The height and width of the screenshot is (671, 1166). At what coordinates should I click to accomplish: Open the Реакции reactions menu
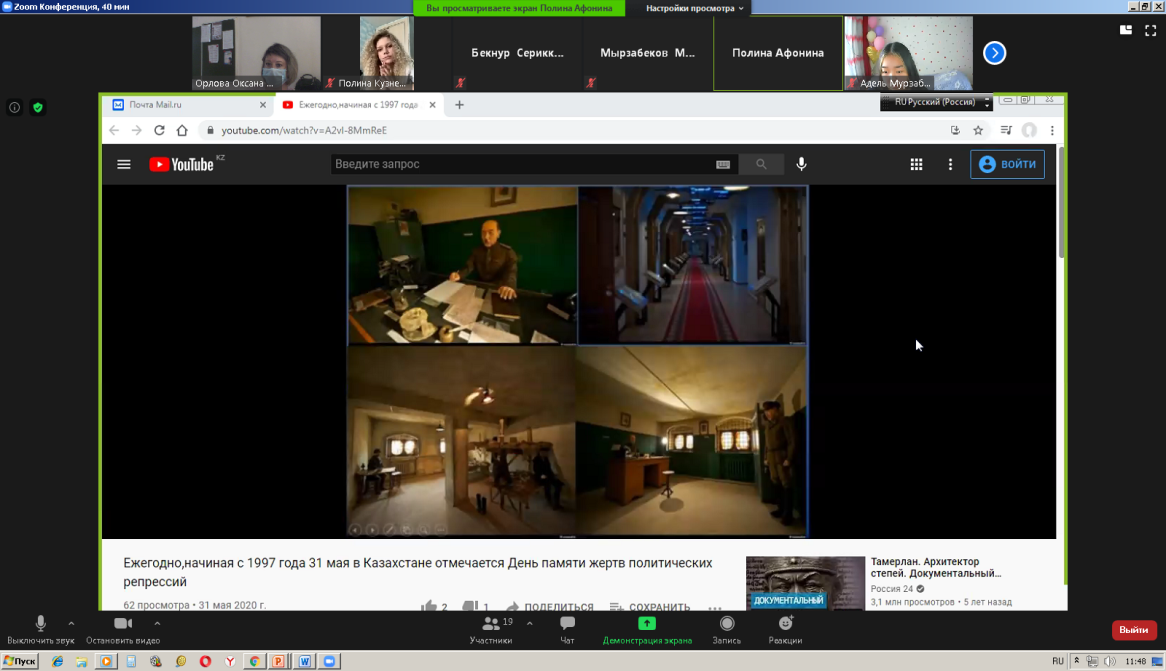785,629
